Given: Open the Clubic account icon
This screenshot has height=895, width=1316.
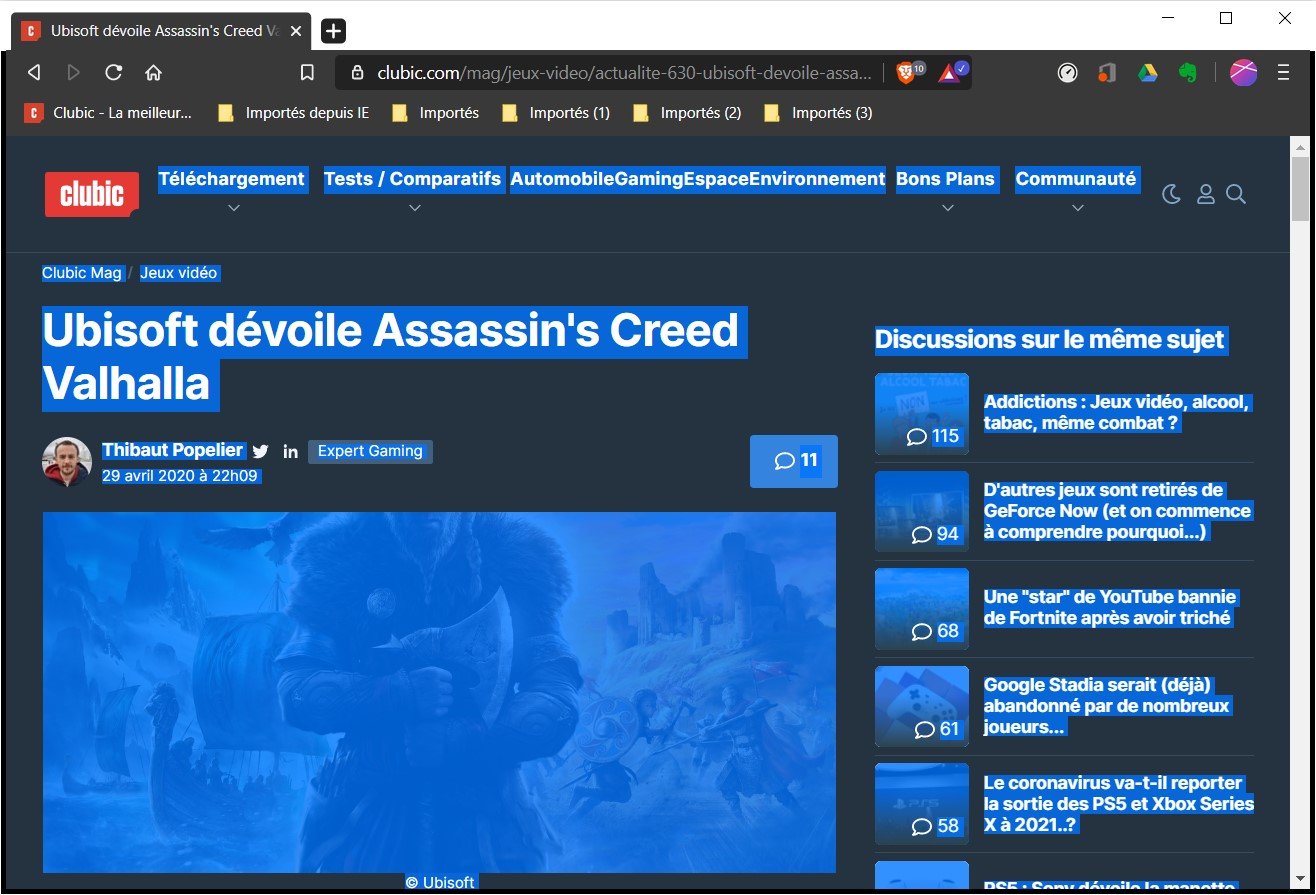Looking at the screenshot, I should coord(1205,195).
